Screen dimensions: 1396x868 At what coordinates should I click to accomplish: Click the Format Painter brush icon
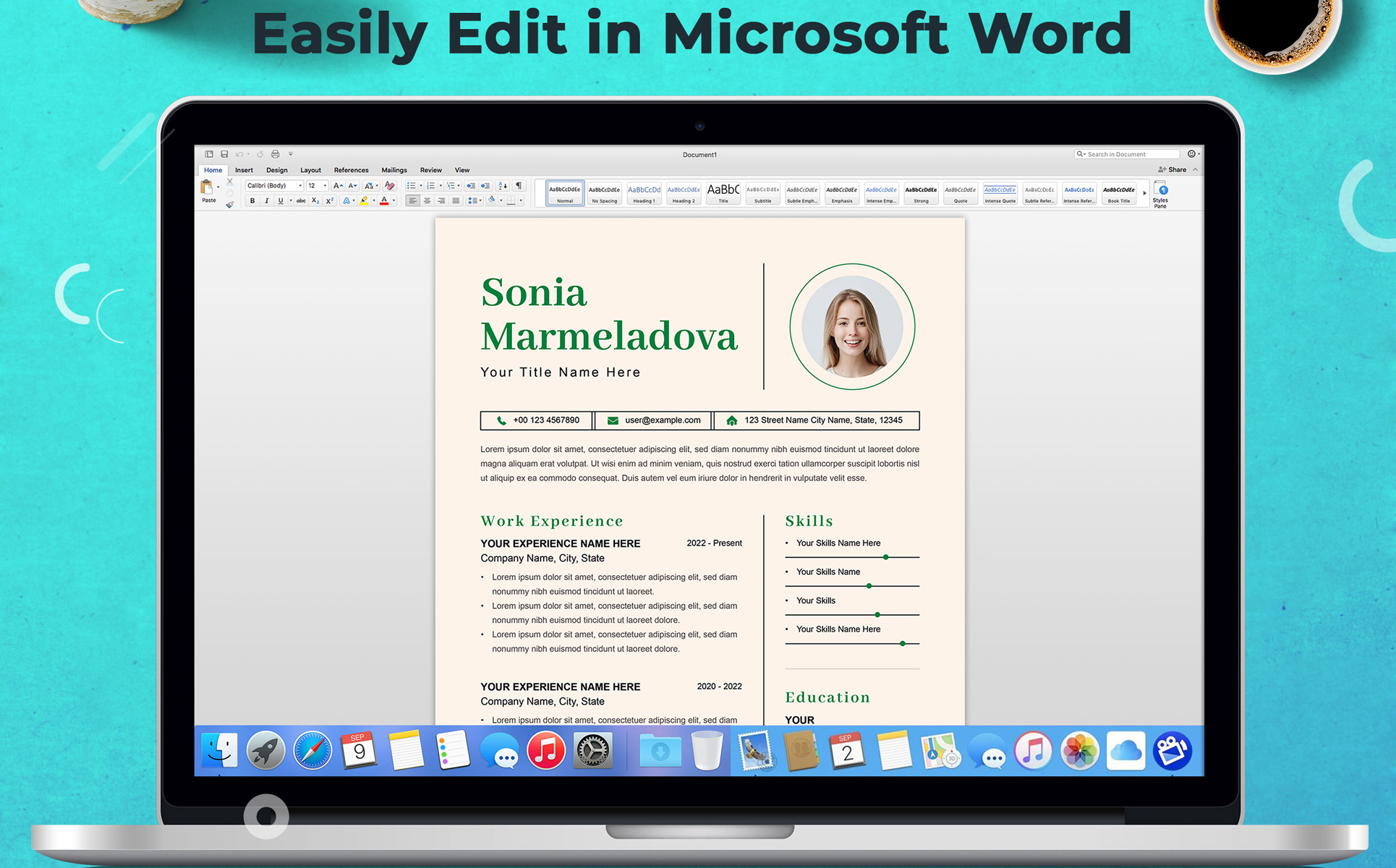230,205
